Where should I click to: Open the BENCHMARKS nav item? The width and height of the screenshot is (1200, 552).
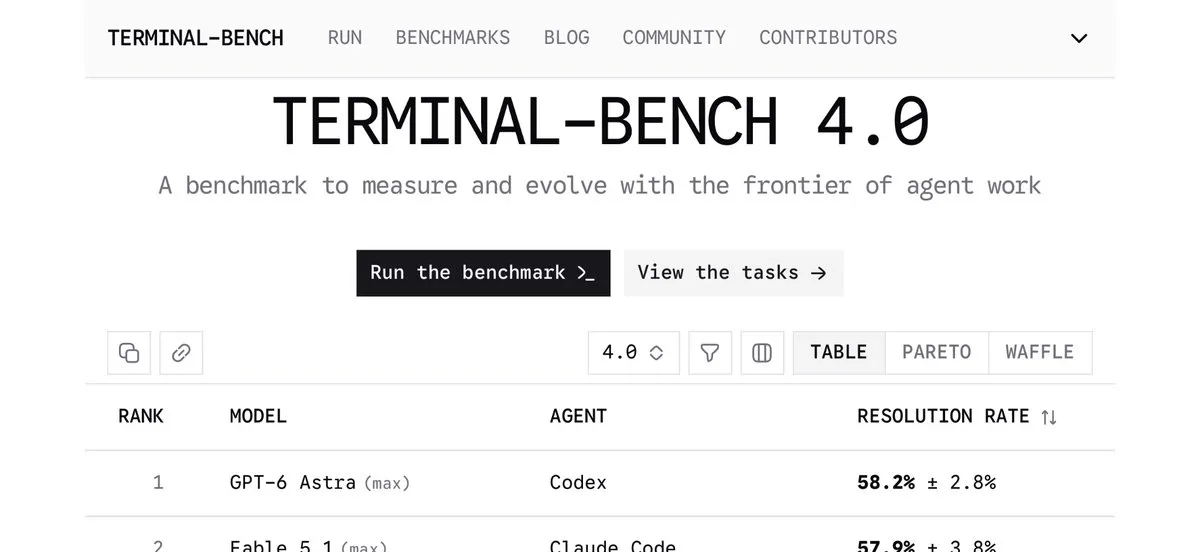pos(453,38)
